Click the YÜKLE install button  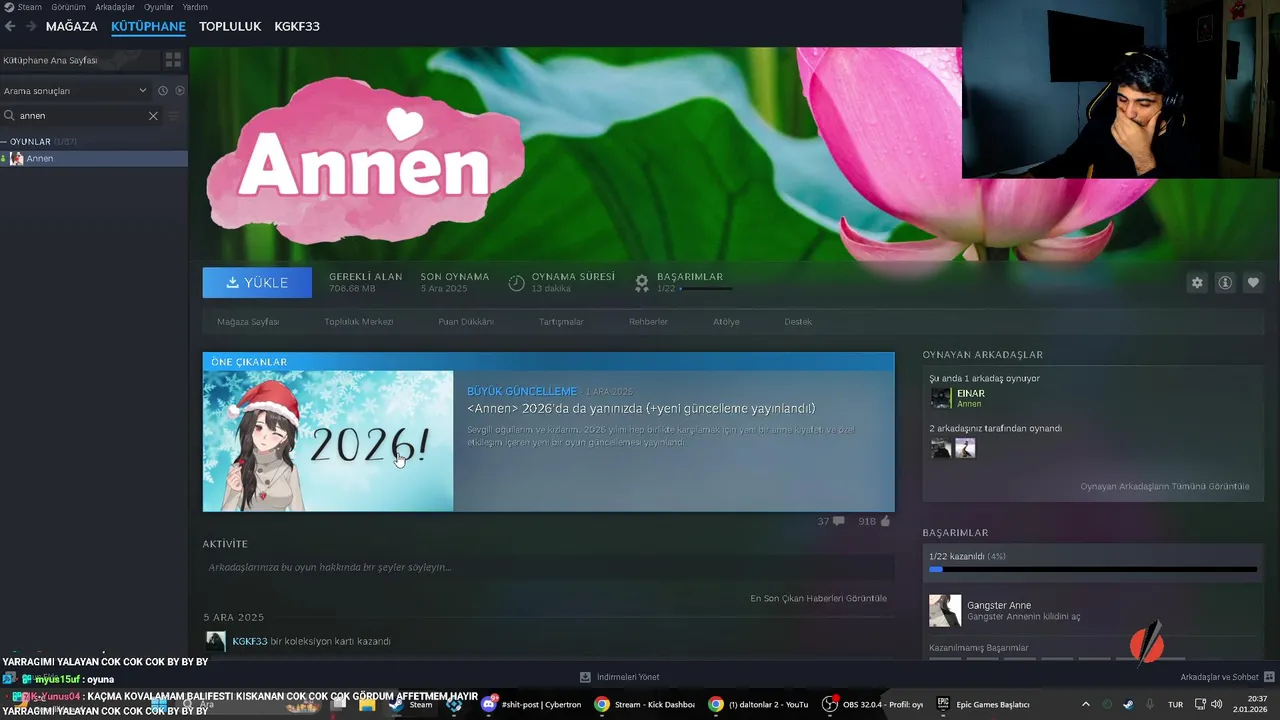257,283
